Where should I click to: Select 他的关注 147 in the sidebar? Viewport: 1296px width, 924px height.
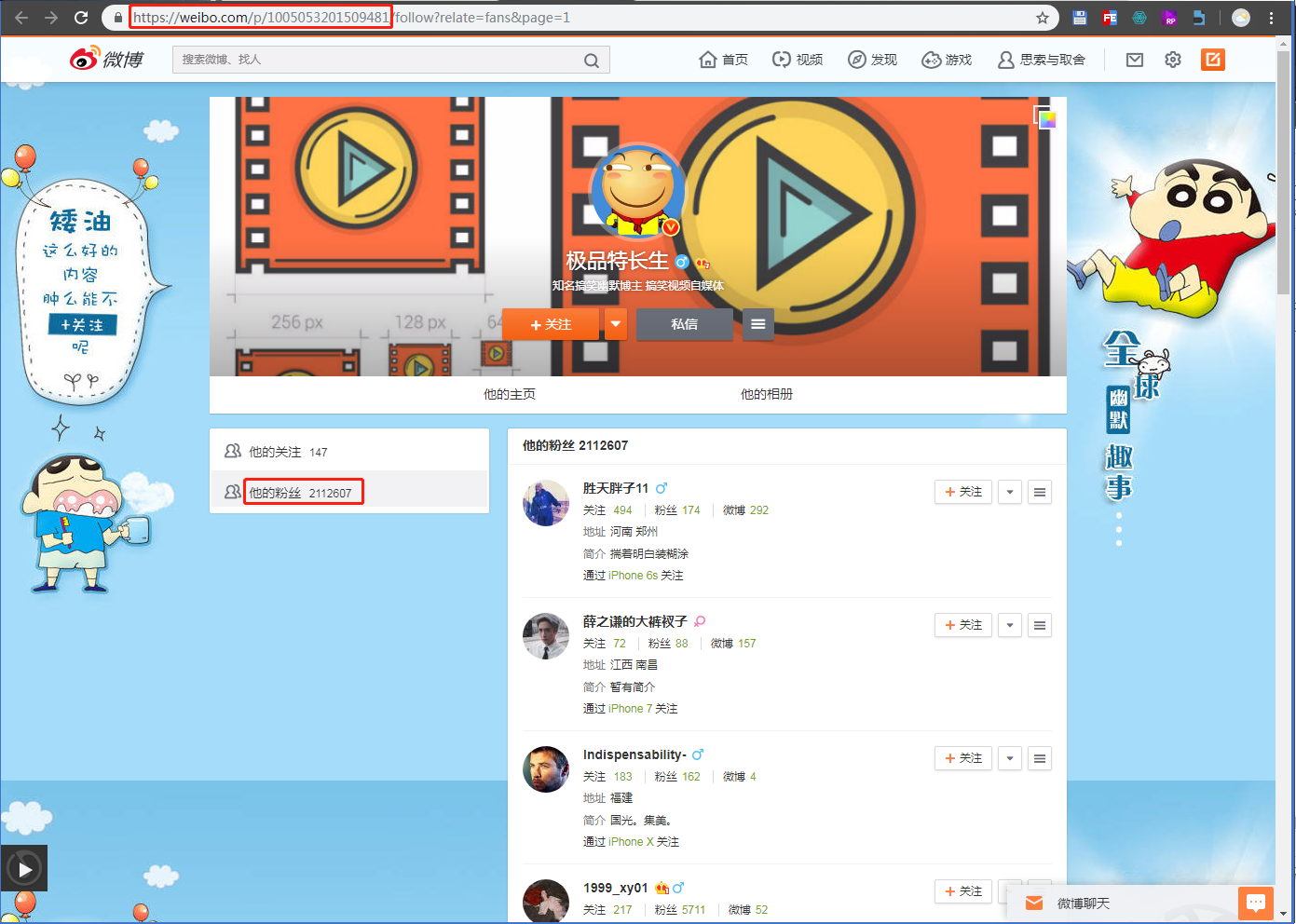click(349, 452)
